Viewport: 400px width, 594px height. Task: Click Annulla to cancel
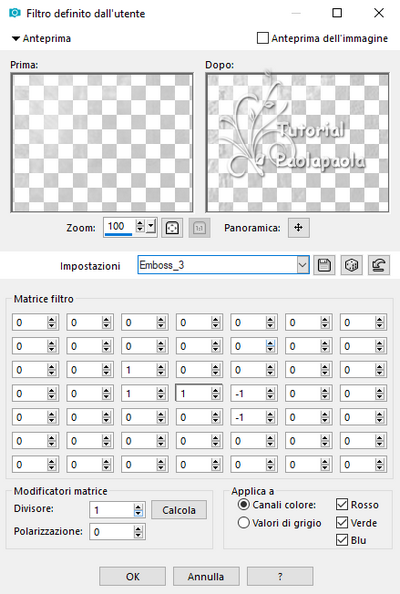[206, 576]
